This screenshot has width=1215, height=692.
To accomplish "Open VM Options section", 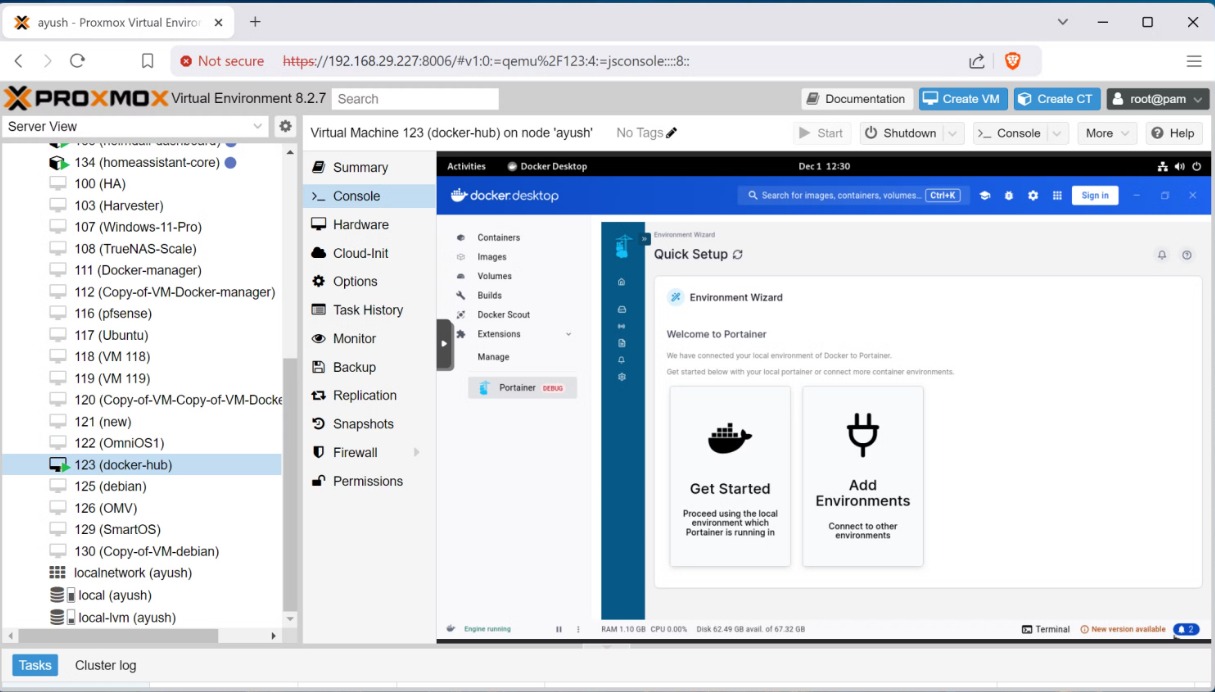I will coord(369,282).
